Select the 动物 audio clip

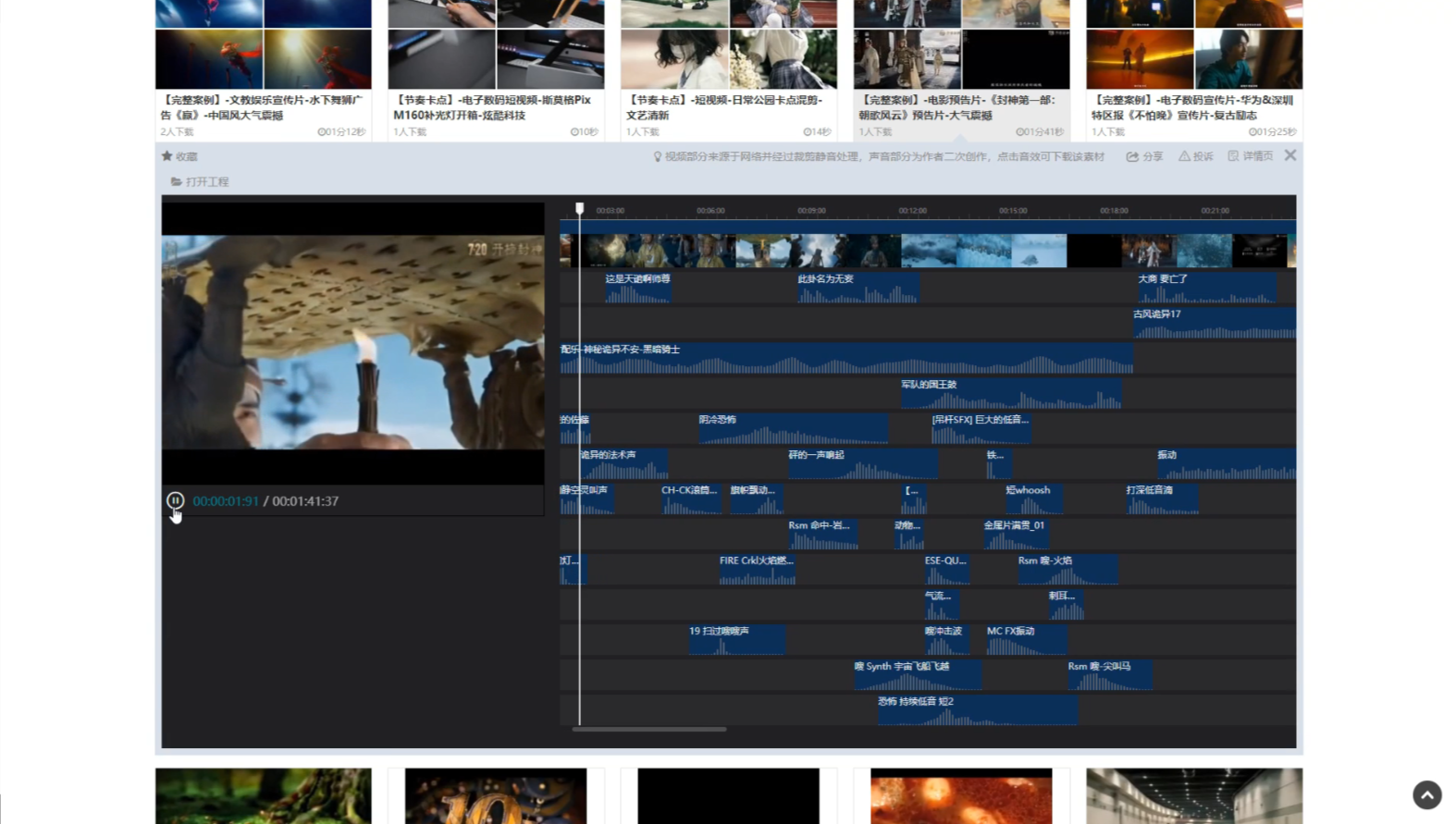point(909,534)
